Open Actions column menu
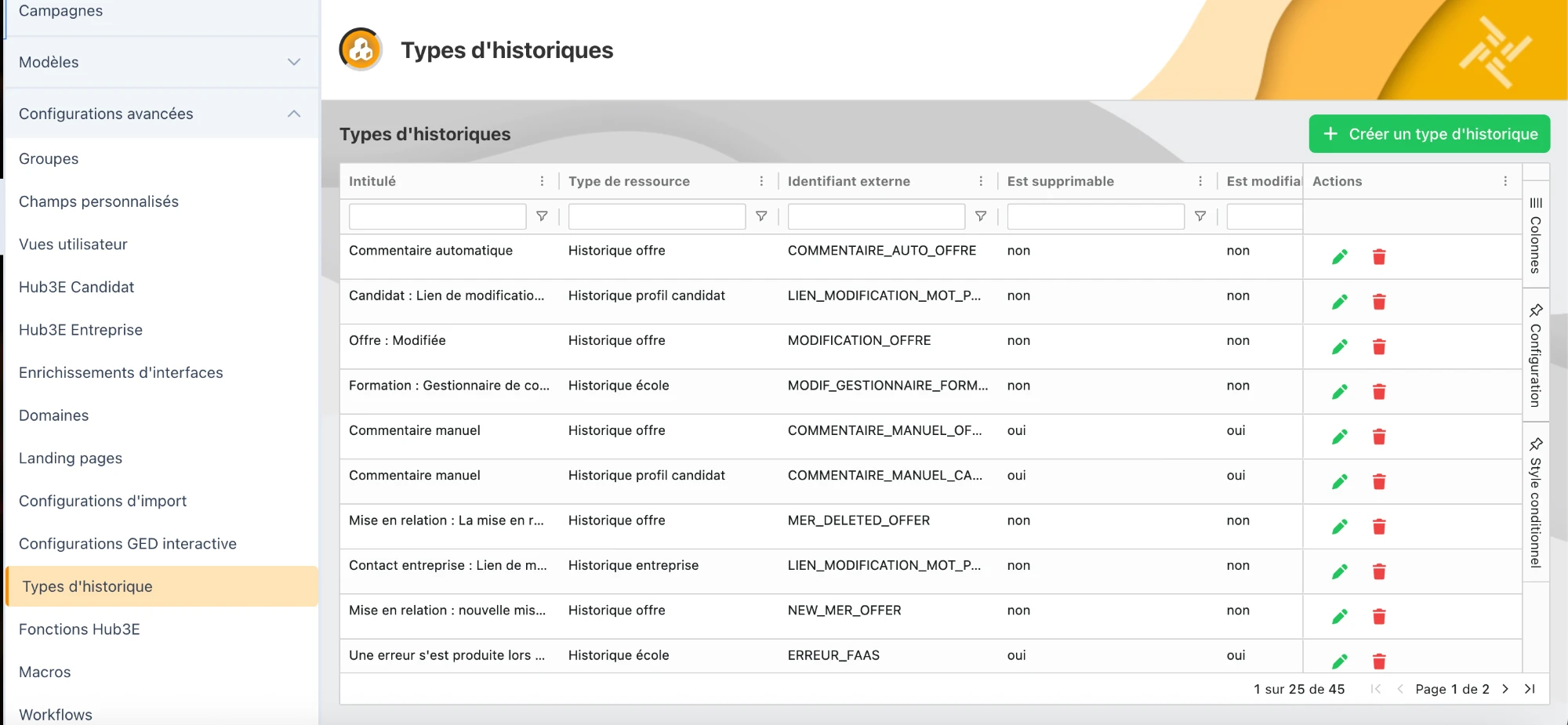The image size is (1568, 725). tap(1505, 181)
